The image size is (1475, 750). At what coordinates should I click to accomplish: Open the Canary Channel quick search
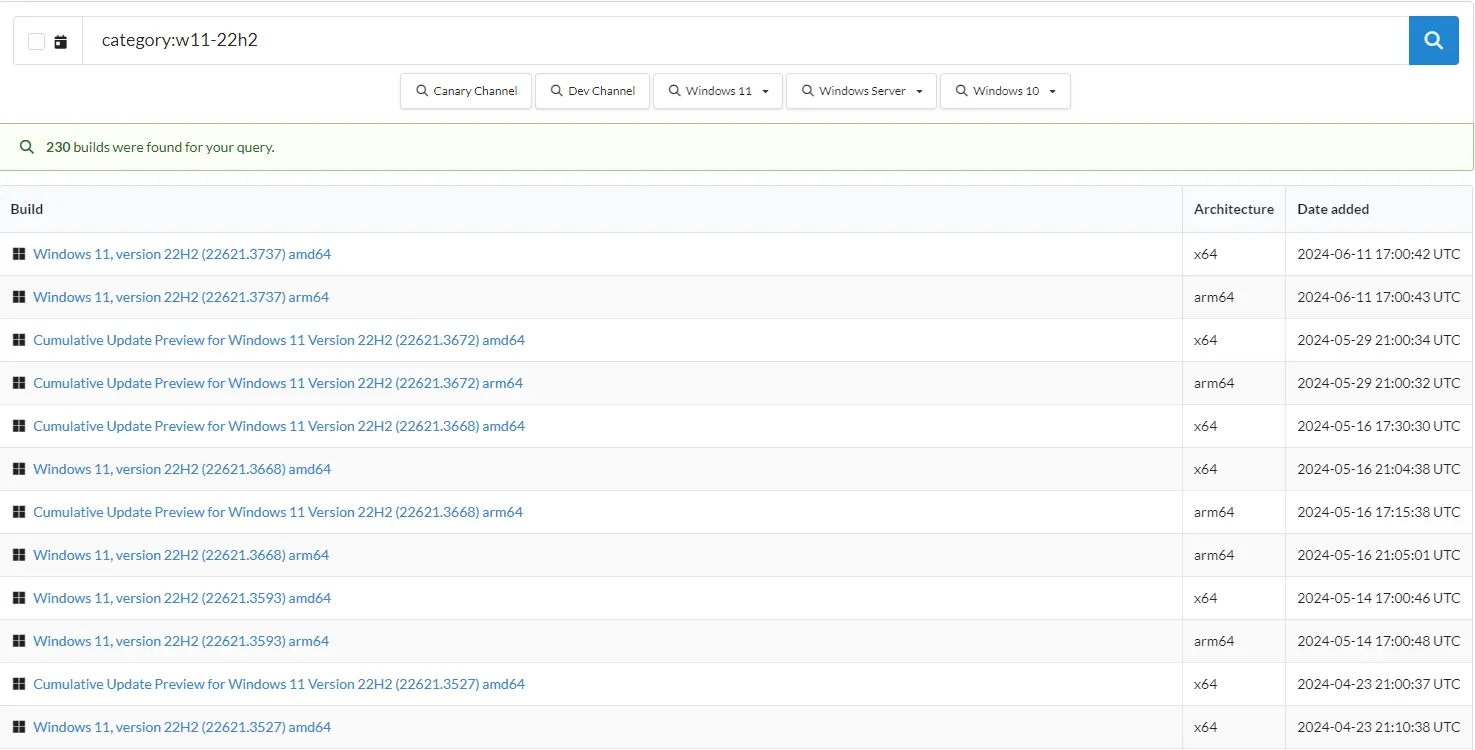(x=466, y=91)
